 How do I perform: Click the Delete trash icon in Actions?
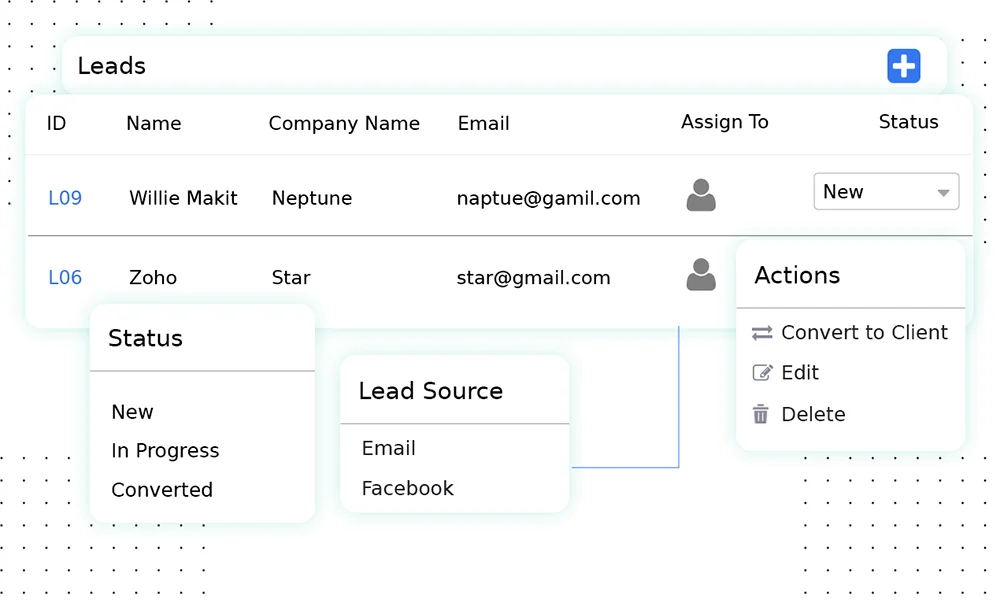(761, 413)
